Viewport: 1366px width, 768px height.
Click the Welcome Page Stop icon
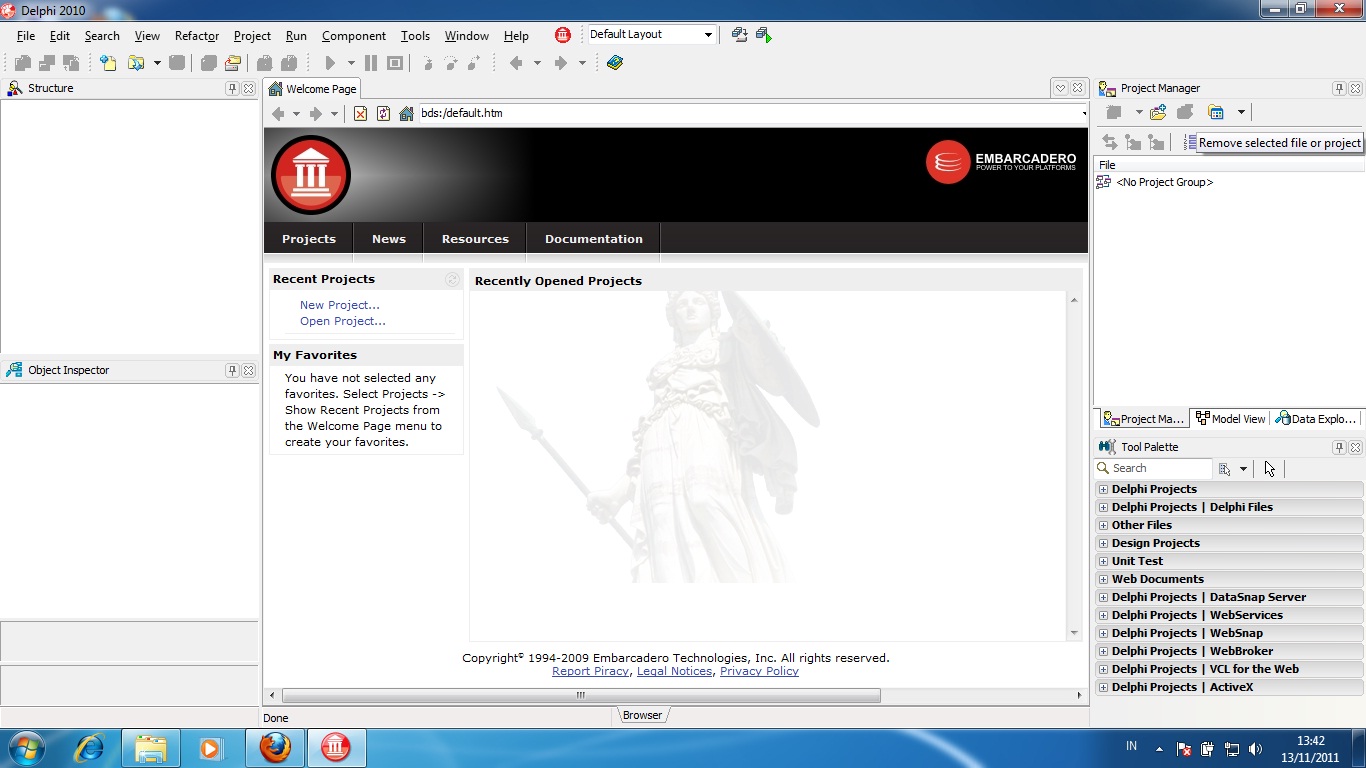click(360, 114)
